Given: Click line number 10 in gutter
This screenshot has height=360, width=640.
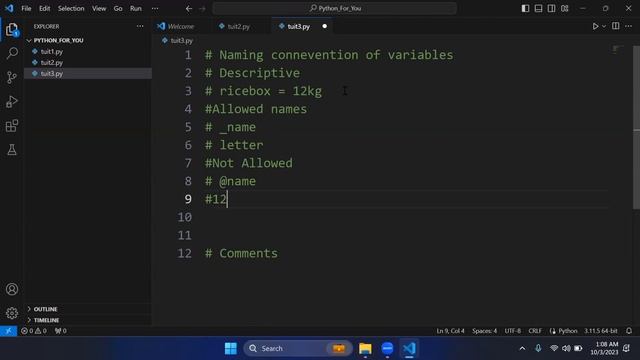Looking at the screenshot, I should coord(184,217).
